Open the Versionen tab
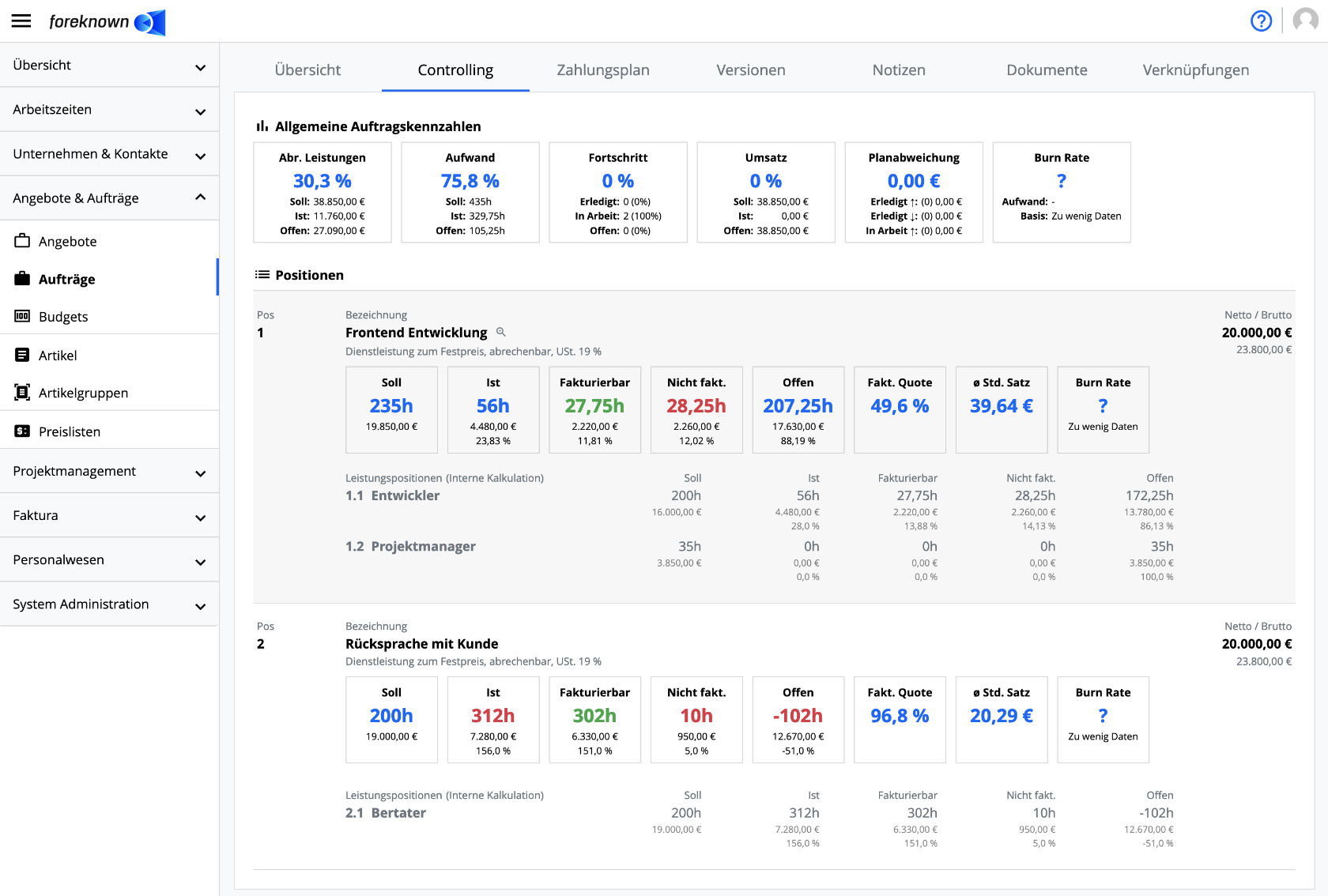Screen dimensions: 1328x896 (751, 70)
